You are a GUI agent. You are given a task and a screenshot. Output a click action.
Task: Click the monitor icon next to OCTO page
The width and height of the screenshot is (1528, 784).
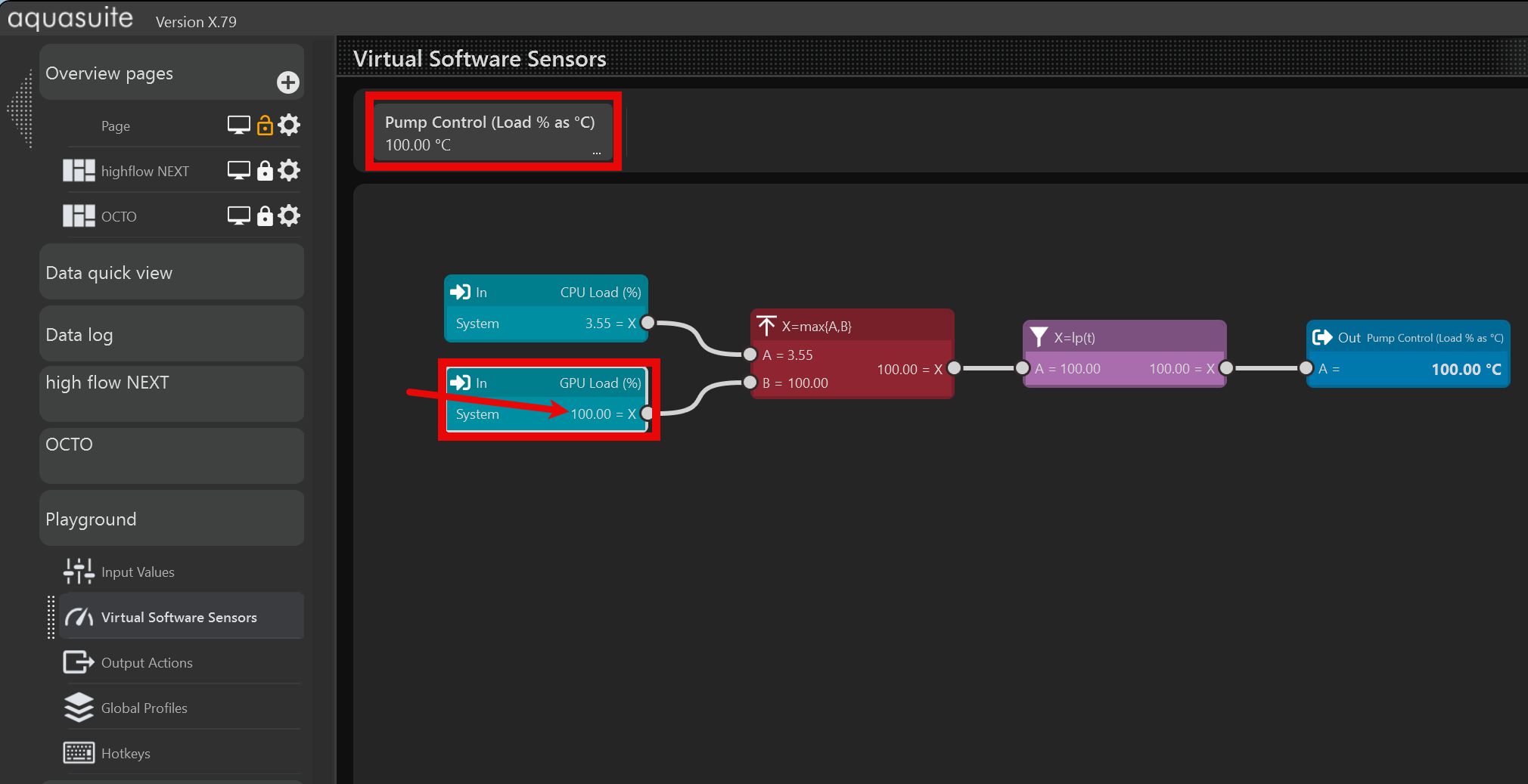click(x=238, y=216)
